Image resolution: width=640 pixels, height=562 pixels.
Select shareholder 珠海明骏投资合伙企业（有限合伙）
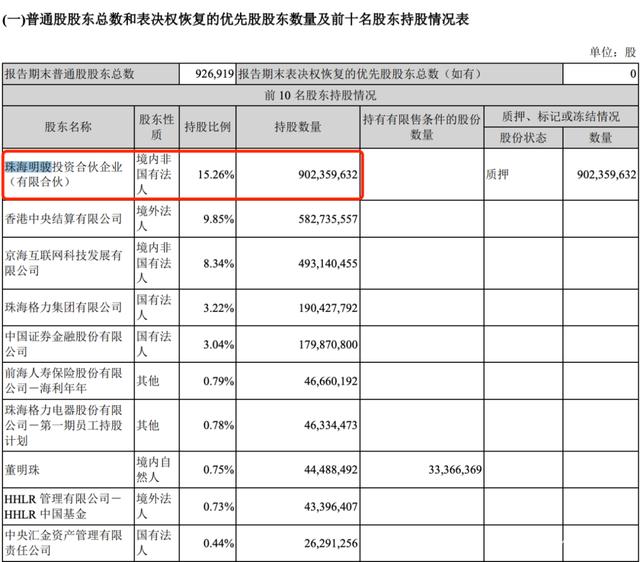(64, 174)
